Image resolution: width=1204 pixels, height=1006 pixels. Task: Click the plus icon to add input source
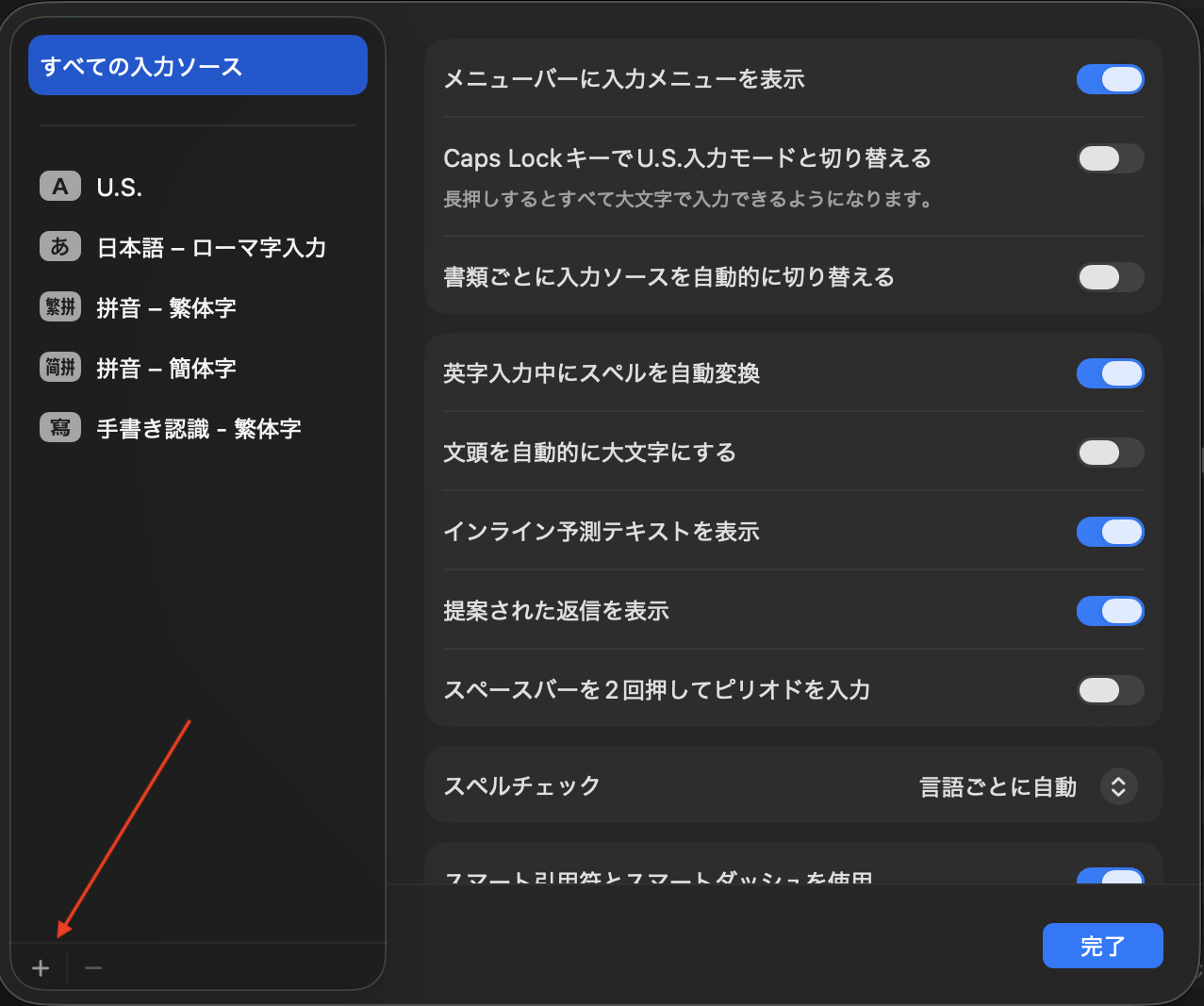41,968
